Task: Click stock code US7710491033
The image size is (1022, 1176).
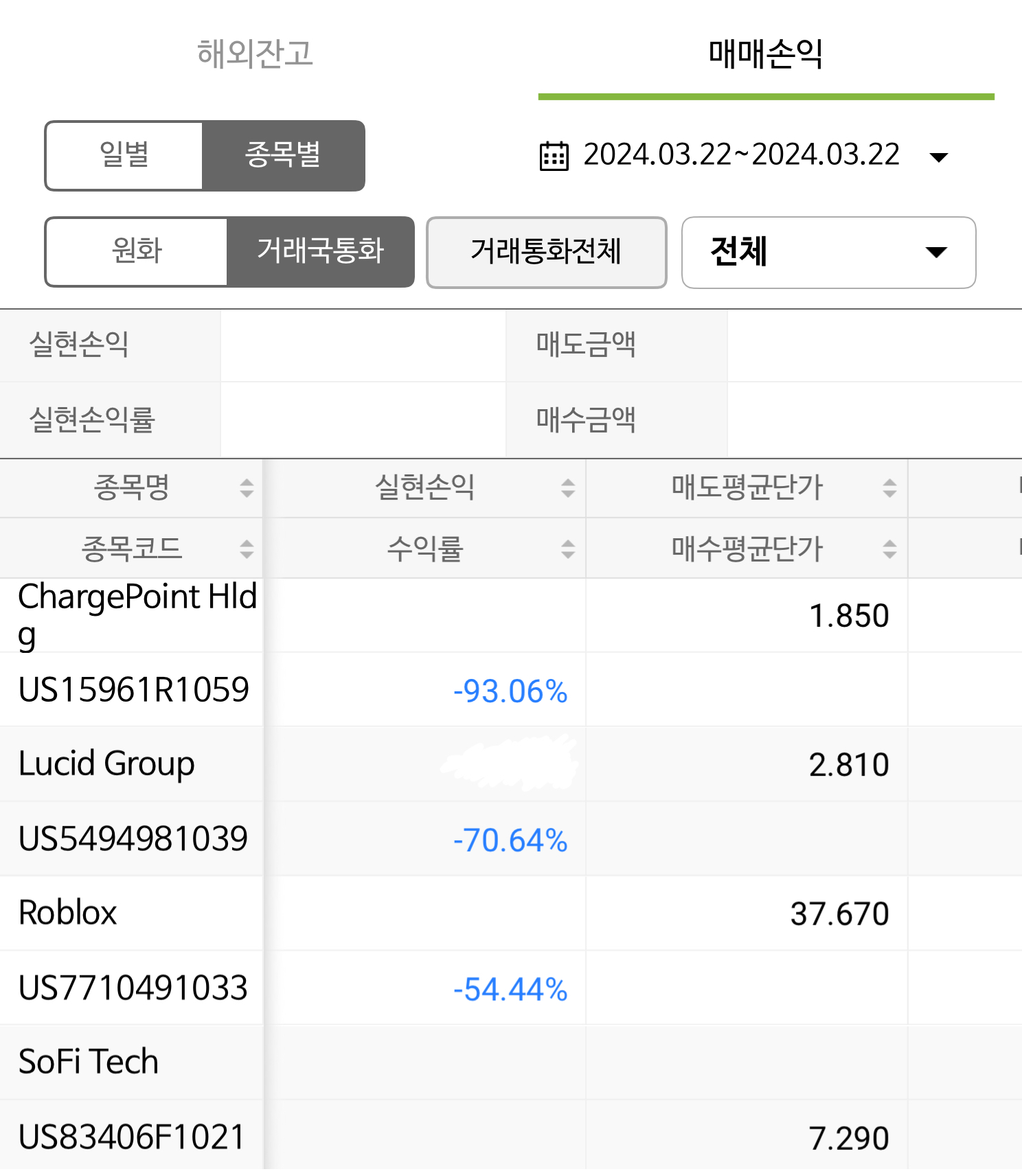Action: [133, 988]
